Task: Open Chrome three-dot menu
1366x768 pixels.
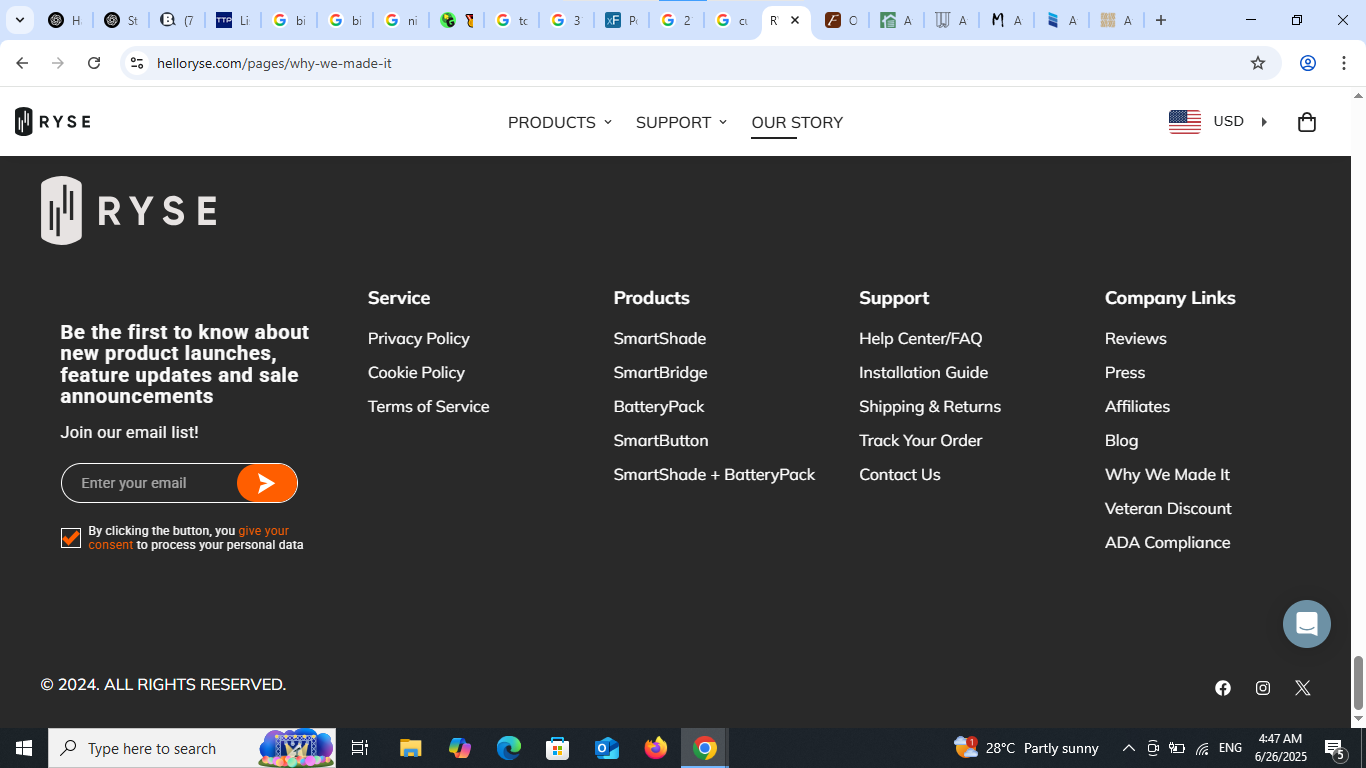Action: [x=1344, y=63]
